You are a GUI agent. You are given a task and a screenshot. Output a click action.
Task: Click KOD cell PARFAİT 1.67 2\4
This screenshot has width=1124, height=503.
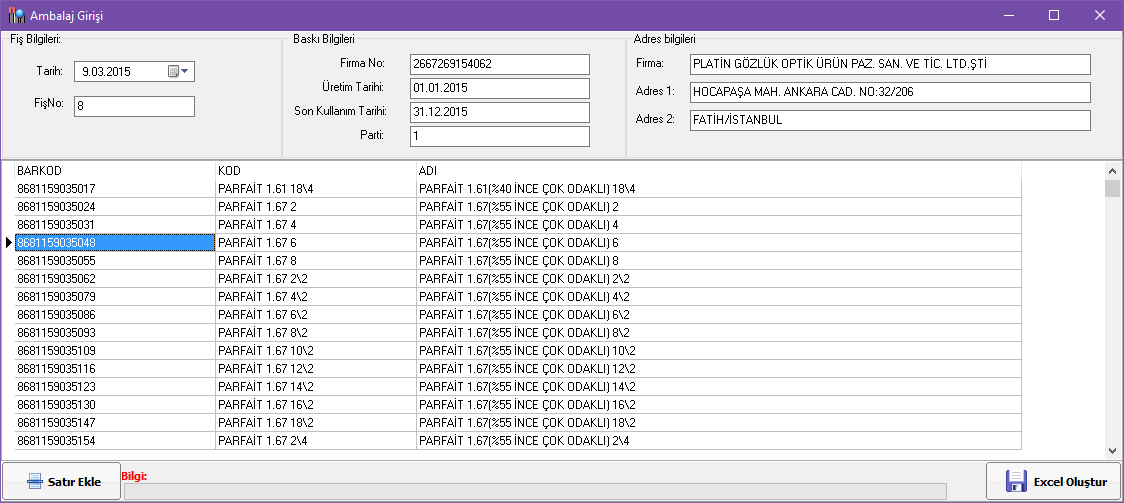(x=316, y=441)
